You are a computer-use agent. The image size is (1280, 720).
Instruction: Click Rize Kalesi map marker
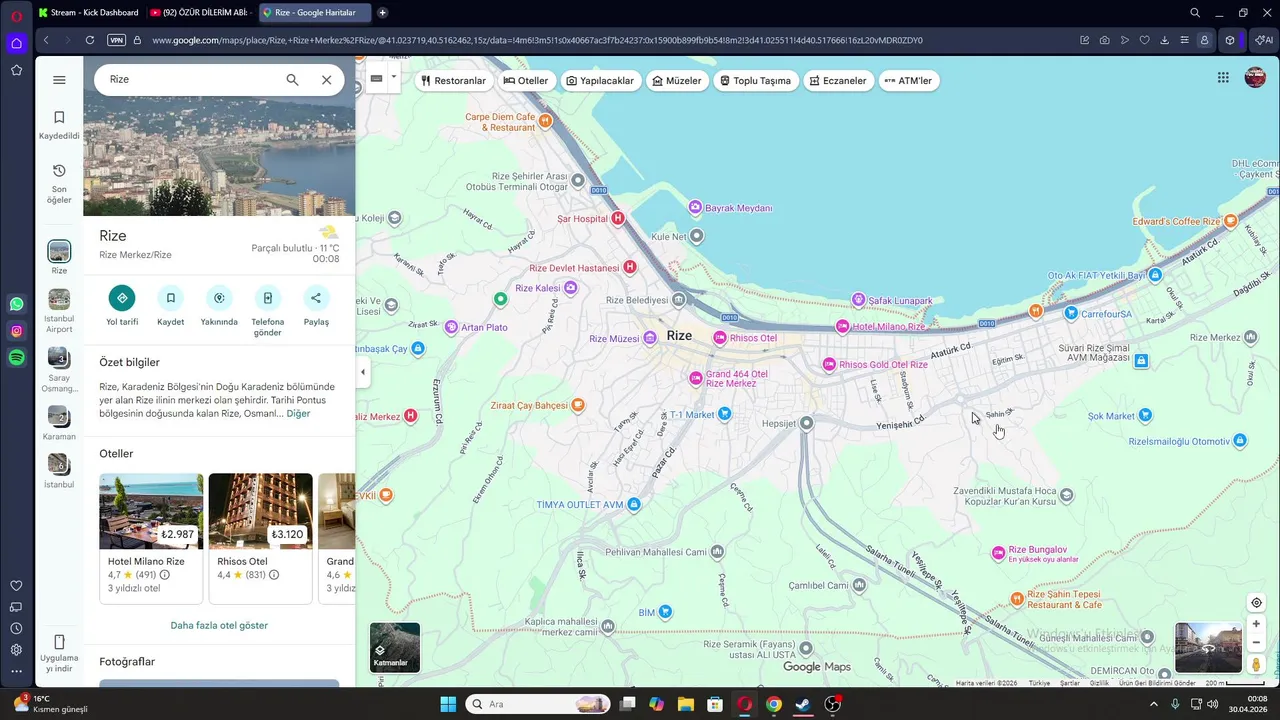570,288
